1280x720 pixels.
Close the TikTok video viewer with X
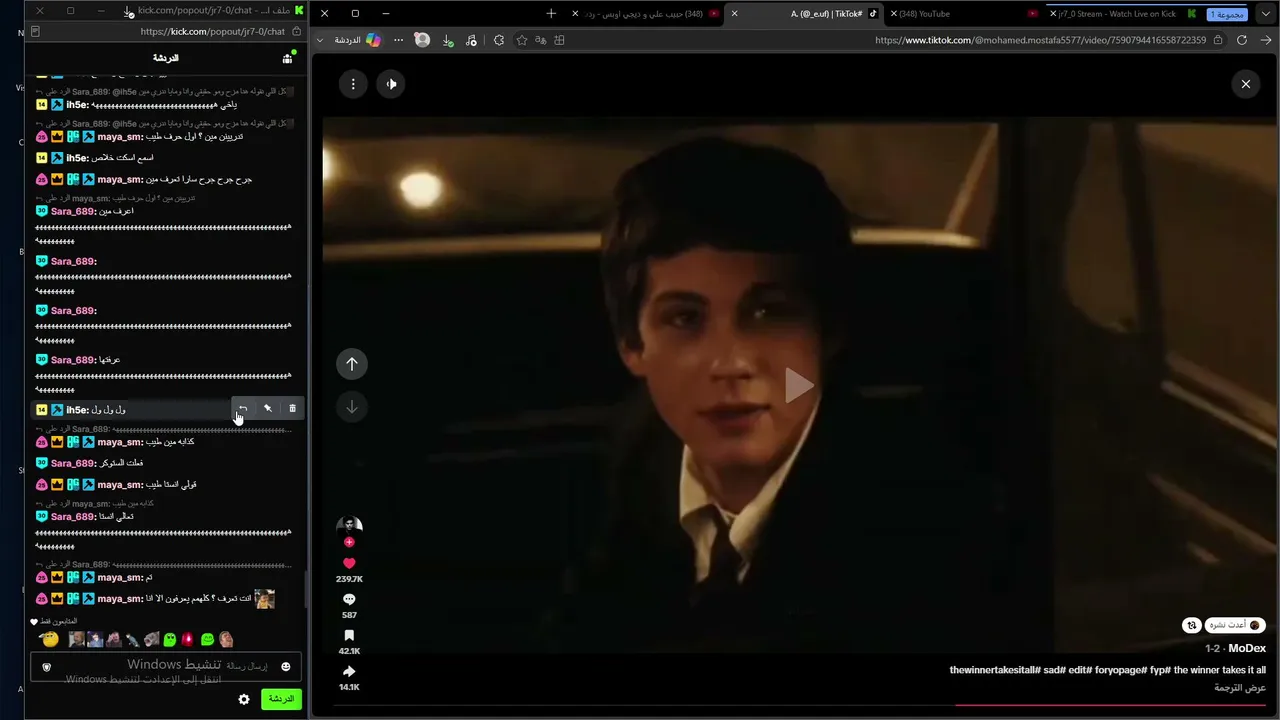tap(1245, 84)
